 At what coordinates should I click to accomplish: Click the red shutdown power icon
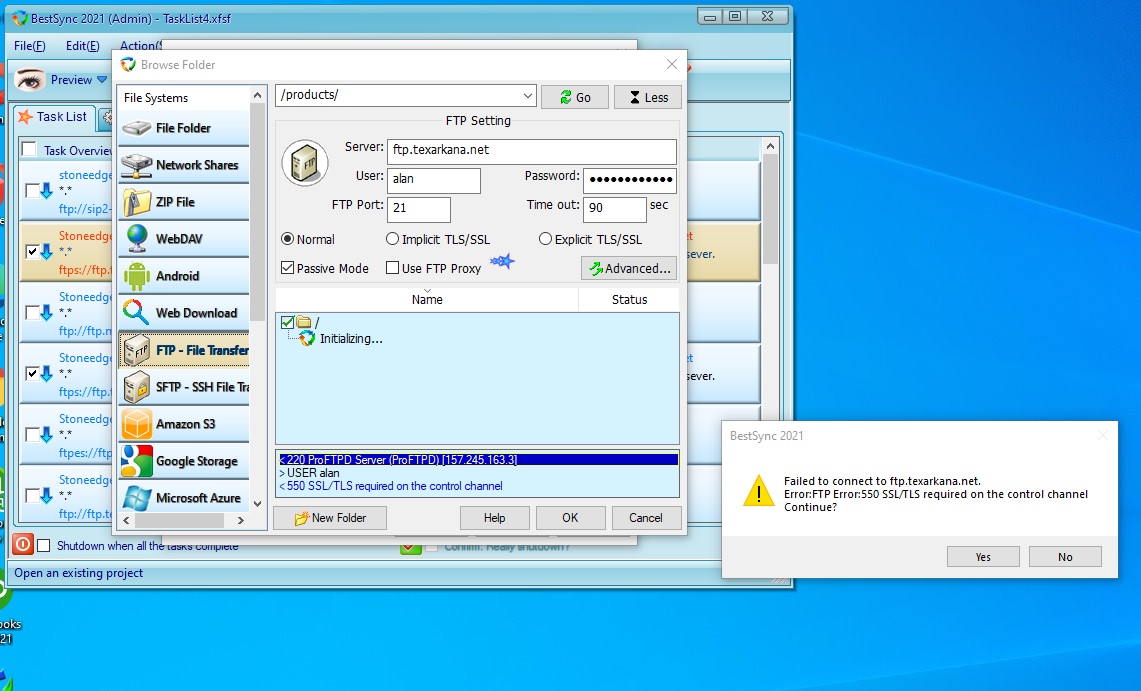[x=23, y=544]
